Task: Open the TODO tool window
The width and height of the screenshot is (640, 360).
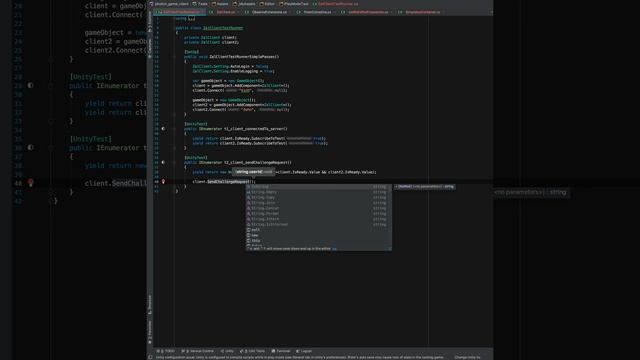Action: coord(166,351)
